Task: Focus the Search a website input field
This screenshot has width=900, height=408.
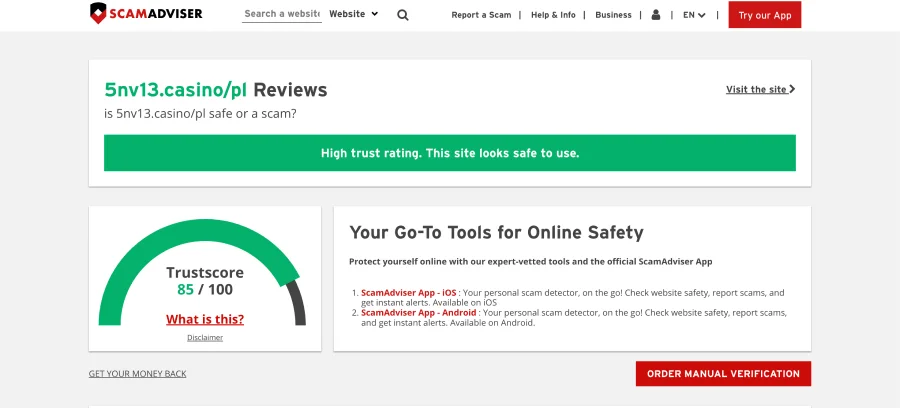Action: click(282, 14)
